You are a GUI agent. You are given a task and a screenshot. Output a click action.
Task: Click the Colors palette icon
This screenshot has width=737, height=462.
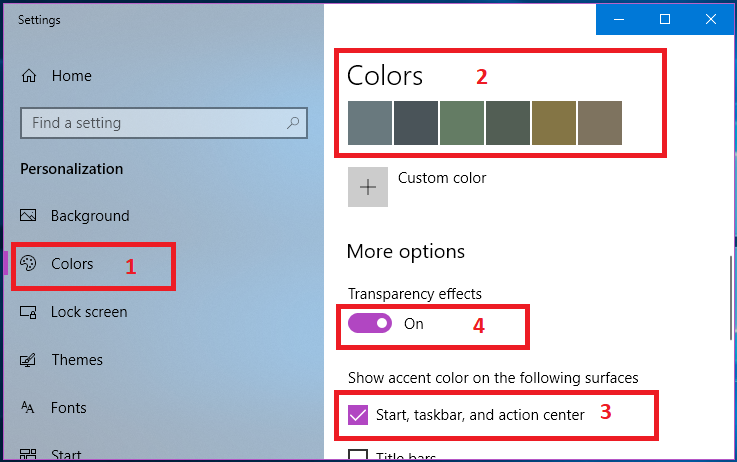[x=29, y=264]
